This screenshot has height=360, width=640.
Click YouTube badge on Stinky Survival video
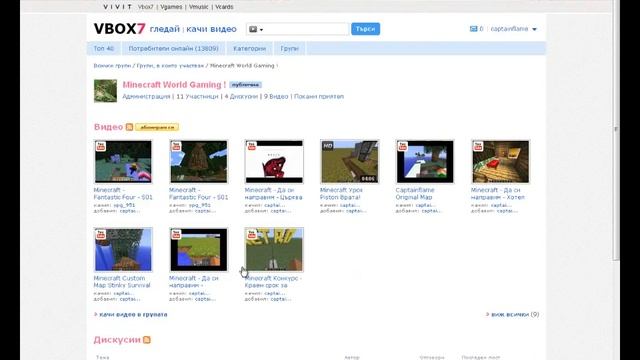point(100,234)
